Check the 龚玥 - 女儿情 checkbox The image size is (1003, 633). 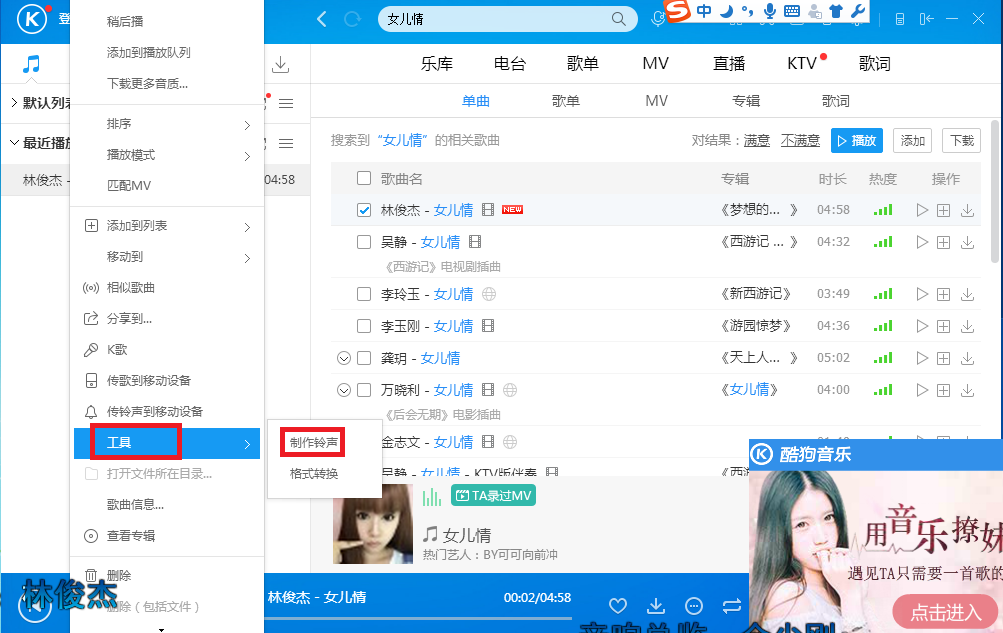[x=364, y=358]
